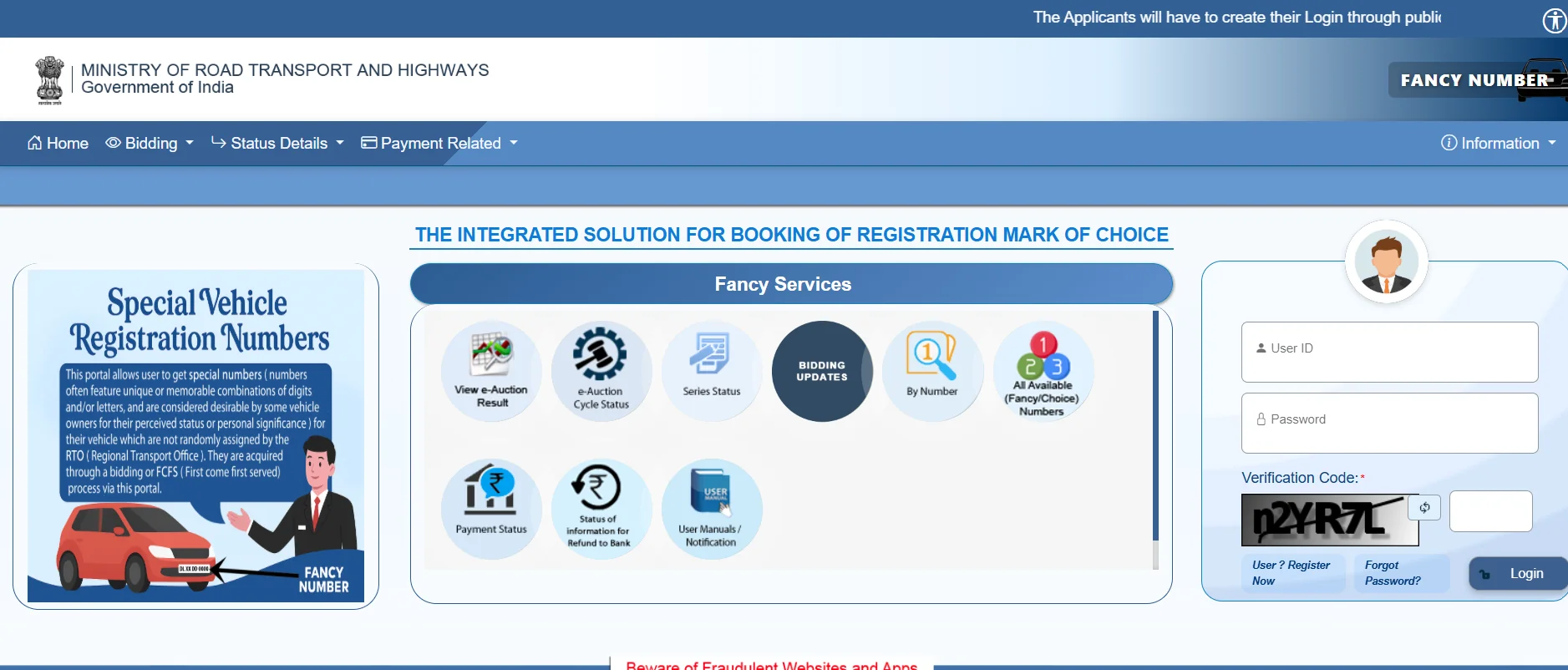The image size is (1568, 670).
Task: Open Status of information for Refund to Bank
Action: point(601,509)
